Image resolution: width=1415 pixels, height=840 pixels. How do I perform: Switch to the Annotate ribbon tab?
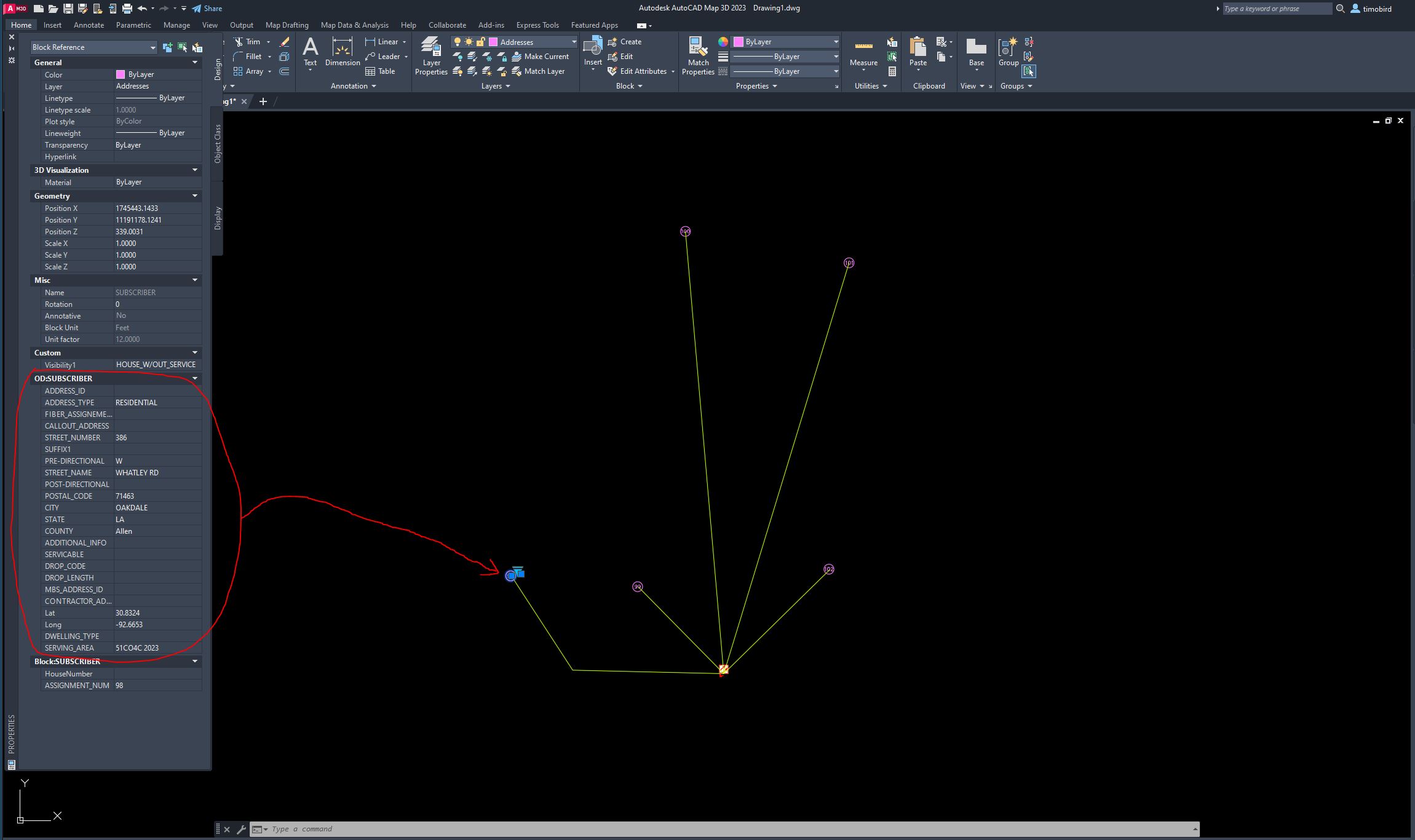(89, 25)
